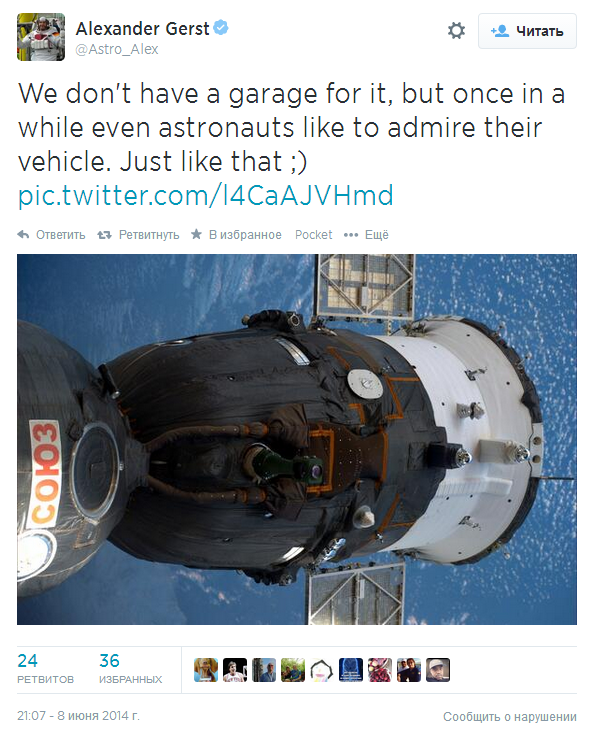
Task: Click the blue X-ray skull avatar
Action: tap(351, 670)
